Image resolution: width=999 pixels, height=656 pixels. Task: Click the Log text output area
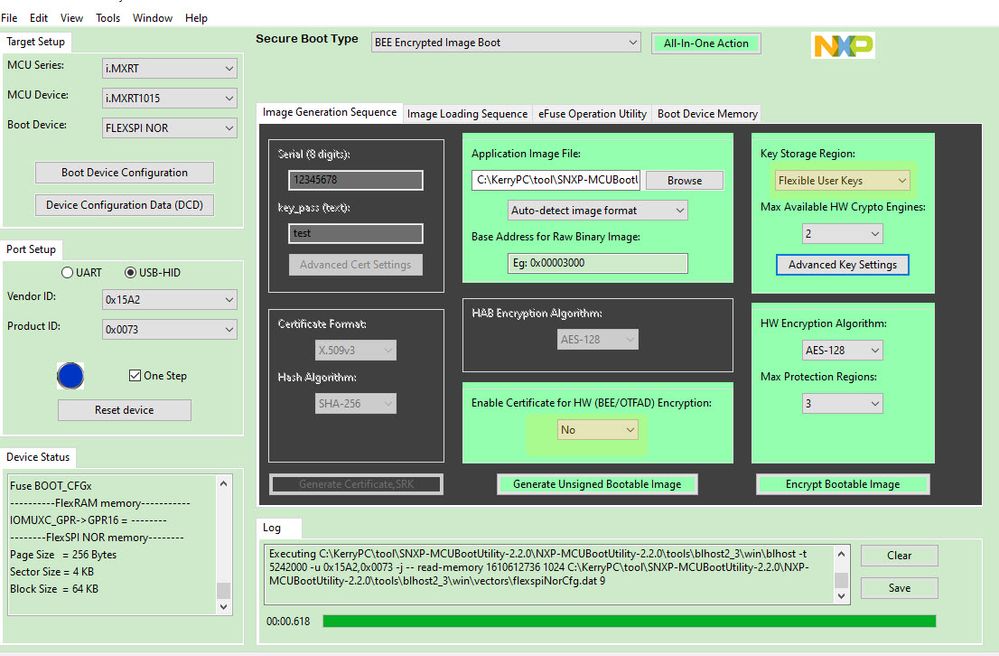(549, 574)
